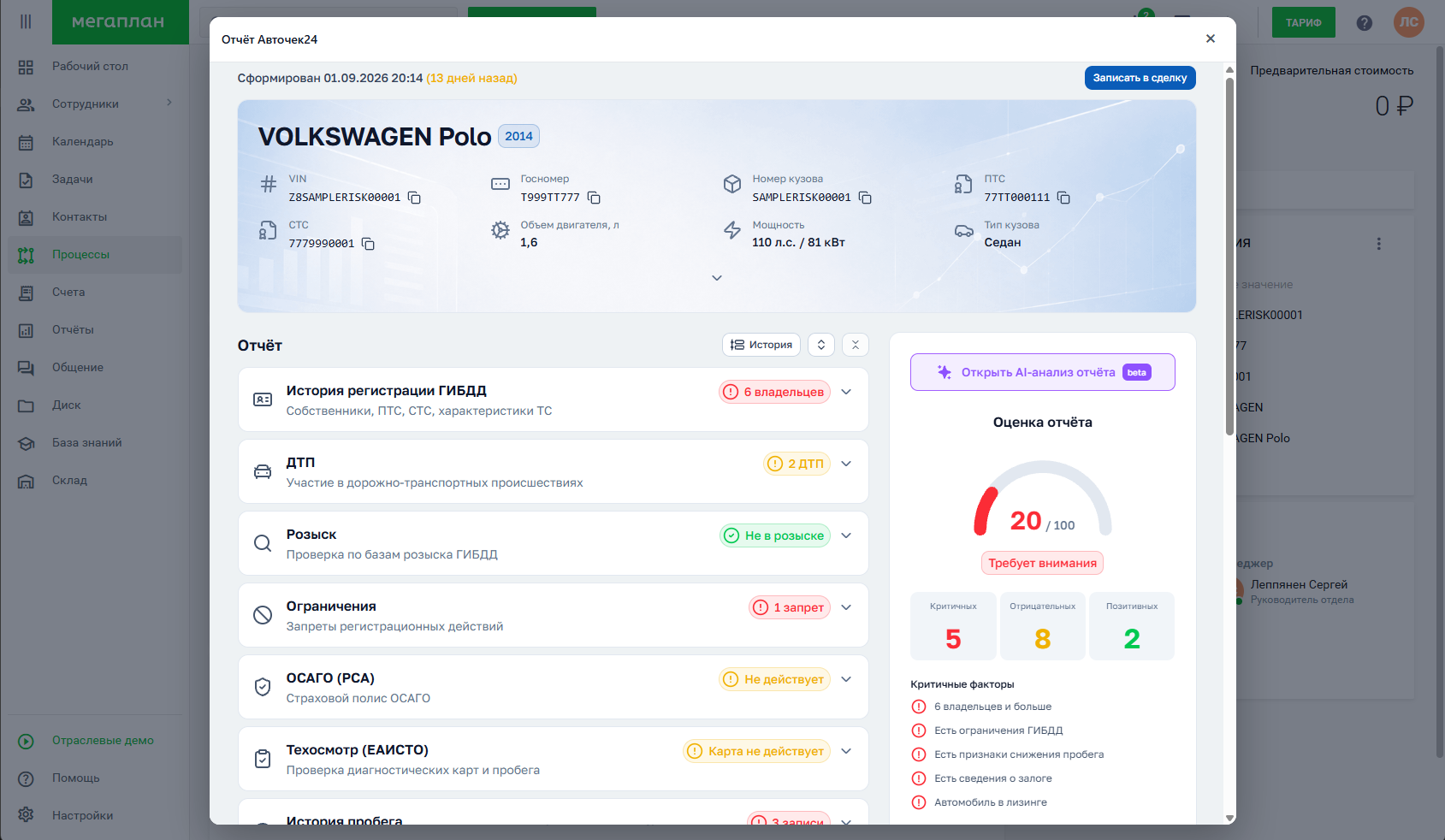
Task: Open База знаний in sidebar
Action: (95, 442)
